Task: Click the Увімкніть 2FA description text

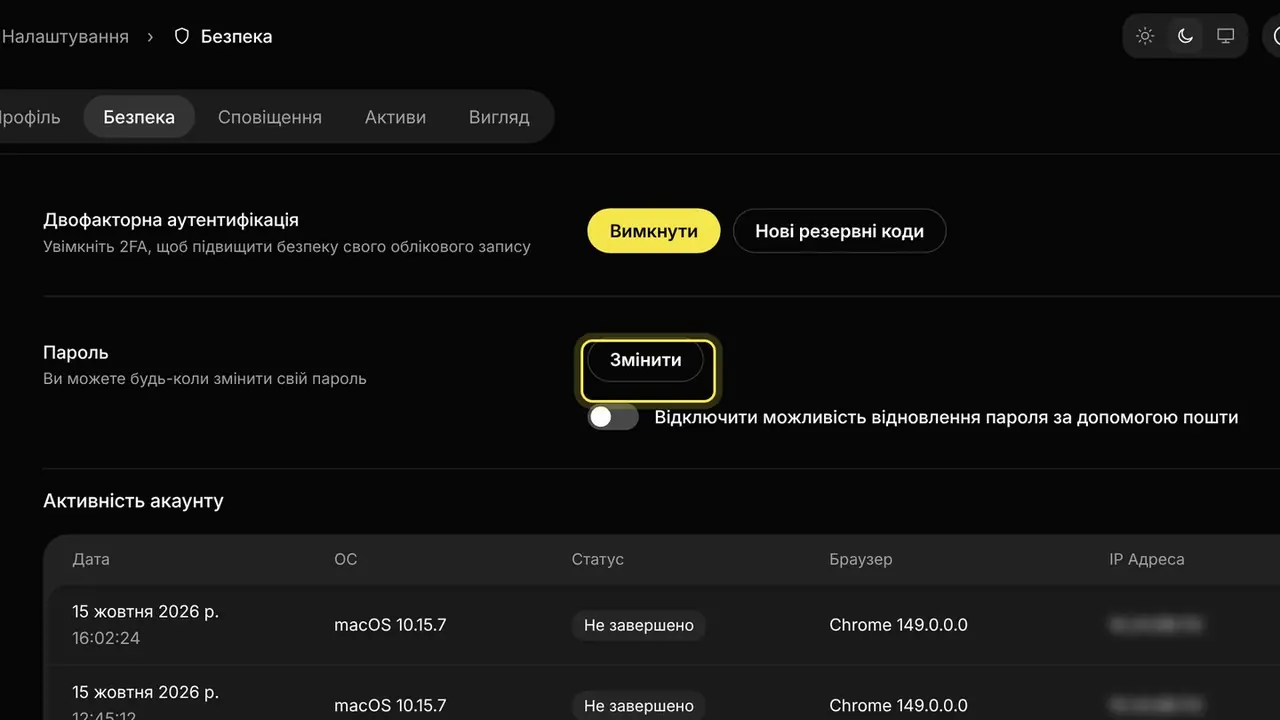Action: 287,247
